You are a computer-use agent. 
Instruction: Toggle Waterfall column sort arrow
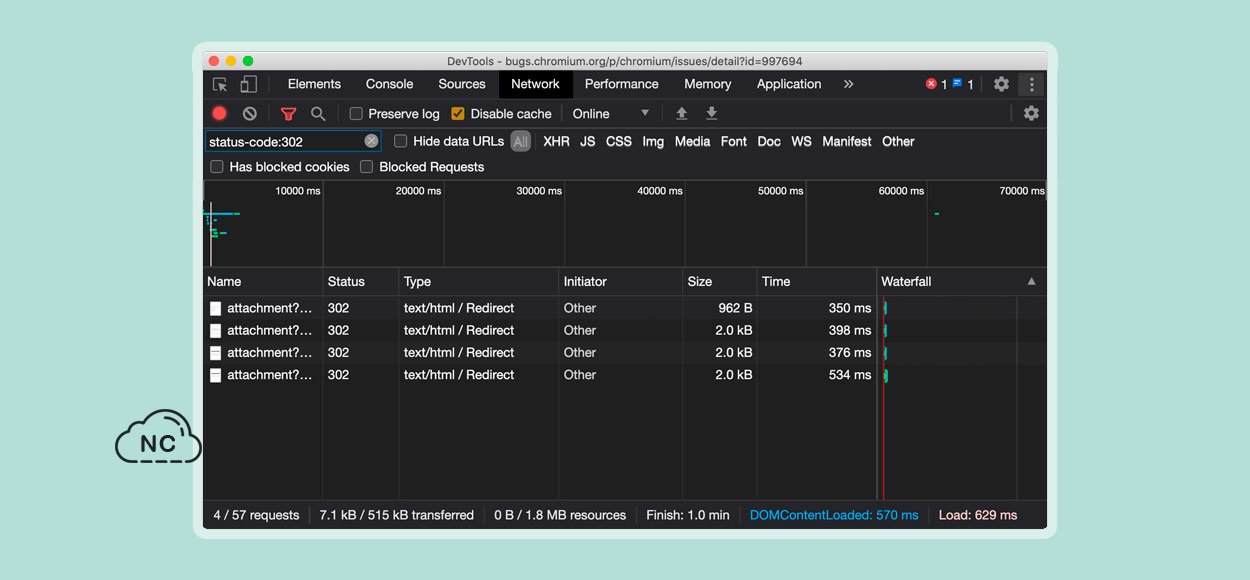point(1031,282)
